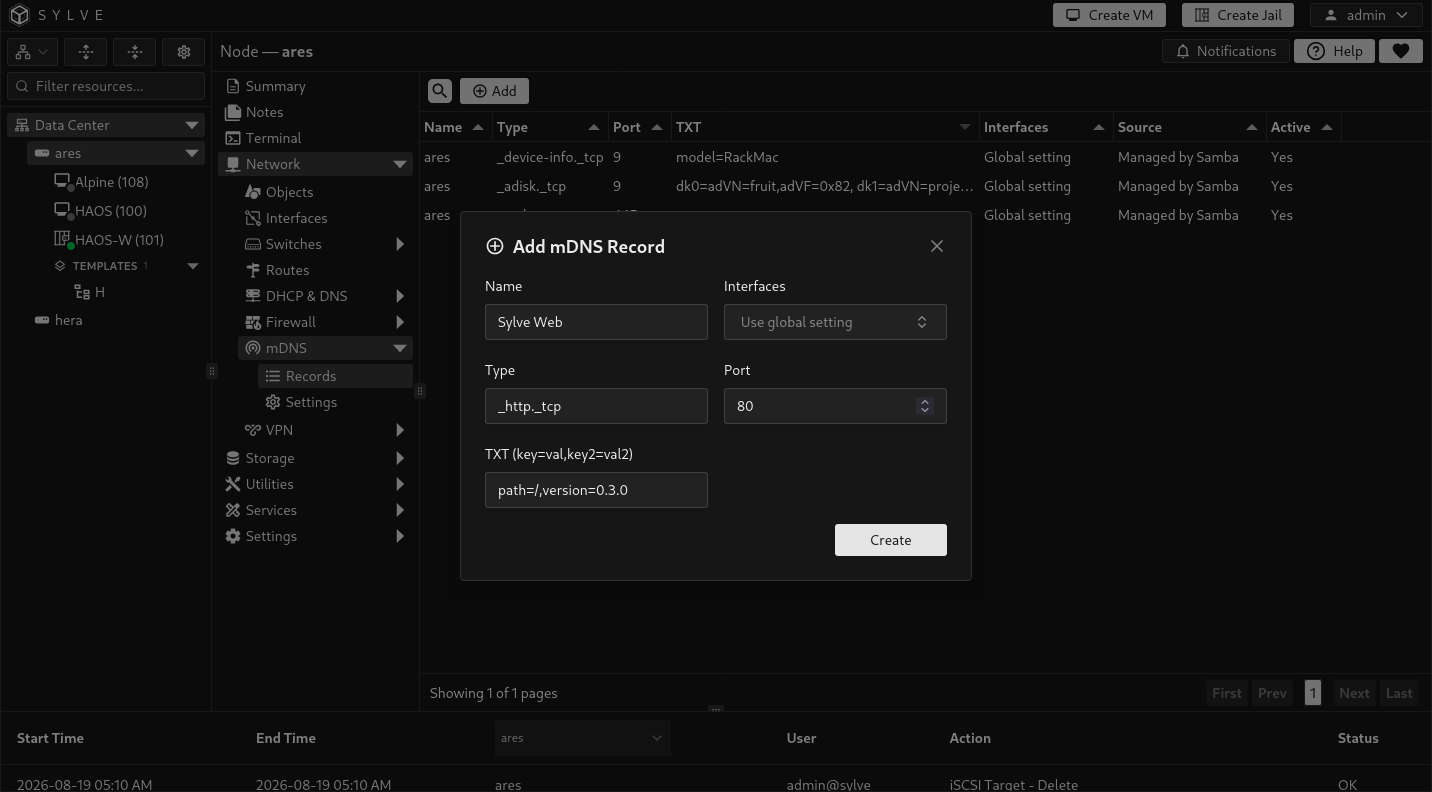Select the HAOS-W (101) VM

tap(119, 240)
